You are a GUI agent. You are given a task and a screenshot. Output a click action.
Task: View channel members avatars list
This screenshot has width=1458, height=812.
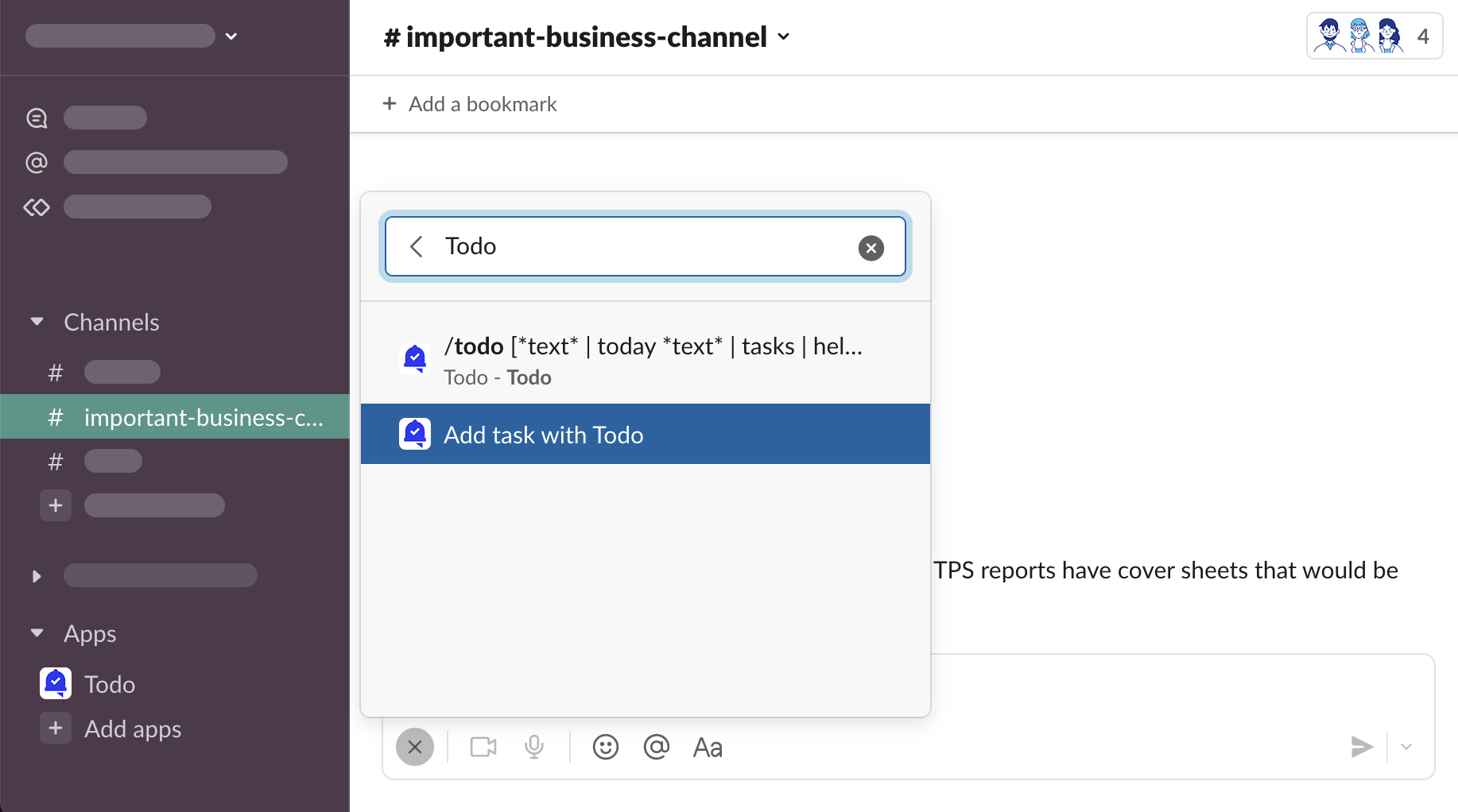[1374, 37]
